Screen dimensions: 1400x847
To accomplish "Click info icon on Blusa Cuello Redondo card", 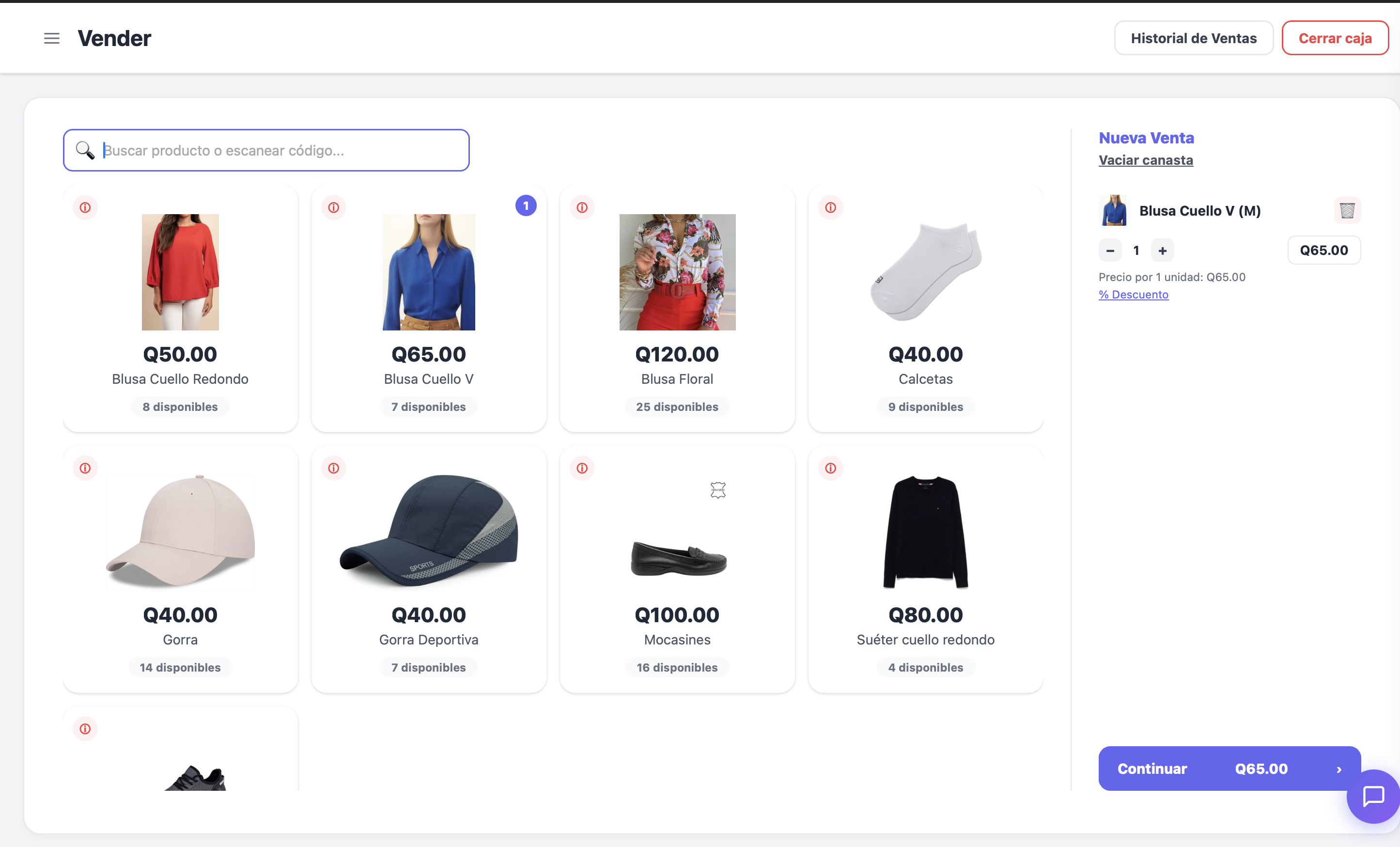I will [x=85, y=207].
